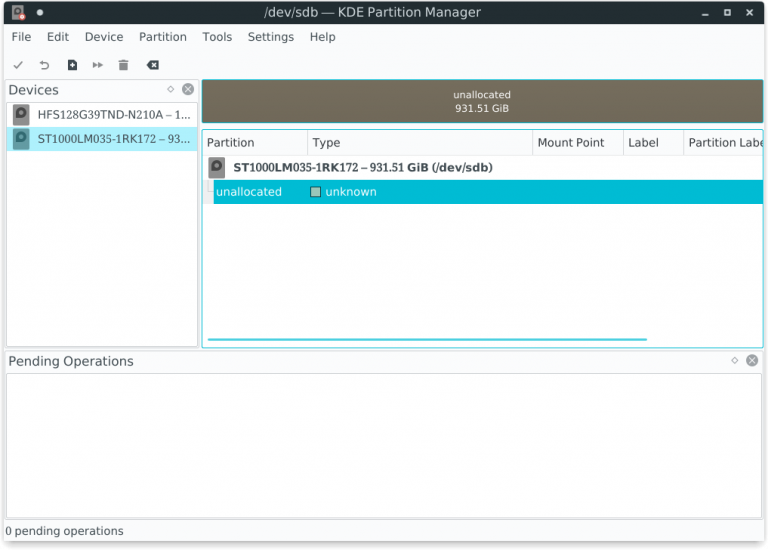This screenshot has width=768, height=550.
Task: Click the backspace-shaped Clear operations icon
Action: [153, 65]
